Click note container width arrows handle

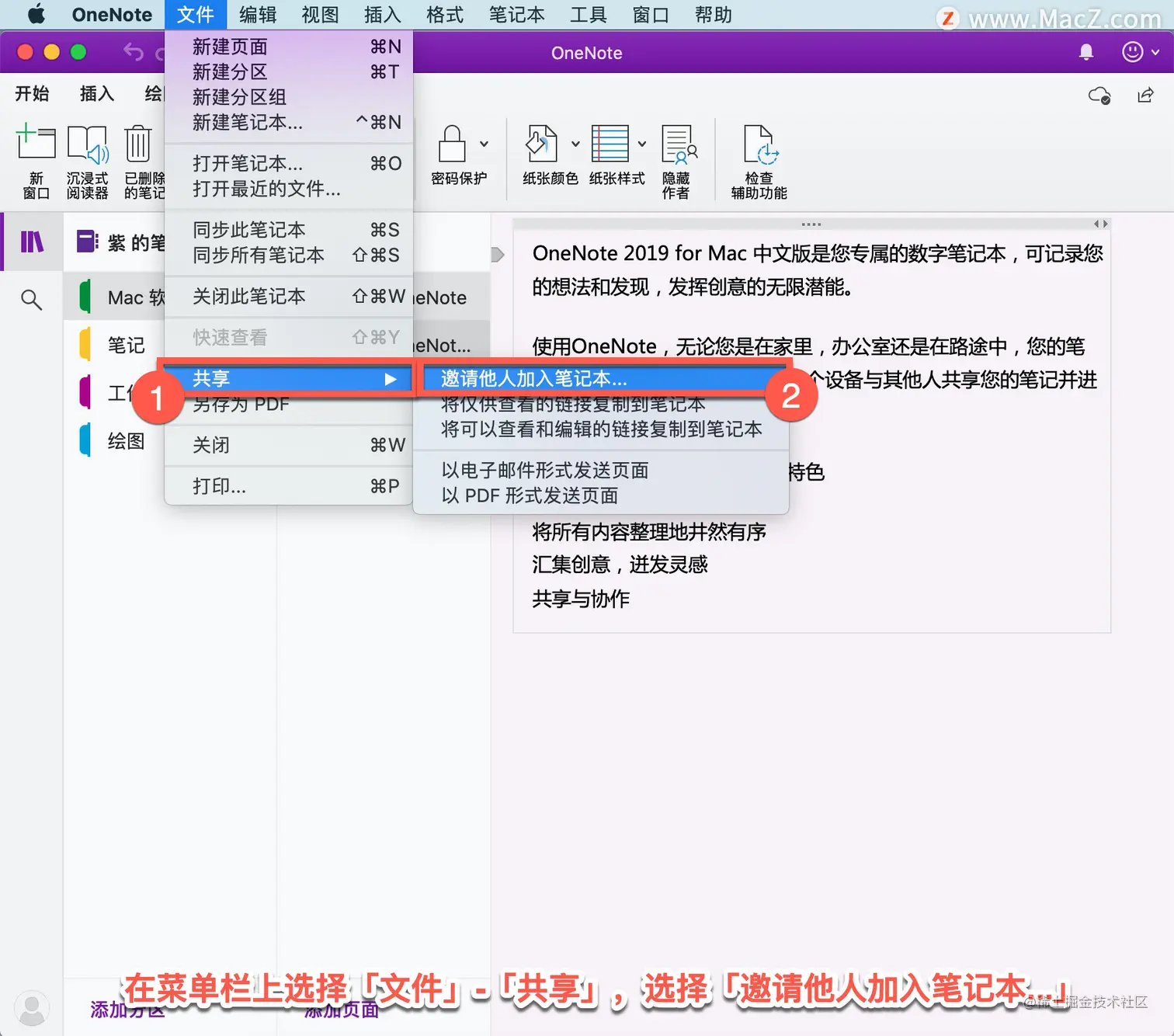click(x=1101, y=224)
